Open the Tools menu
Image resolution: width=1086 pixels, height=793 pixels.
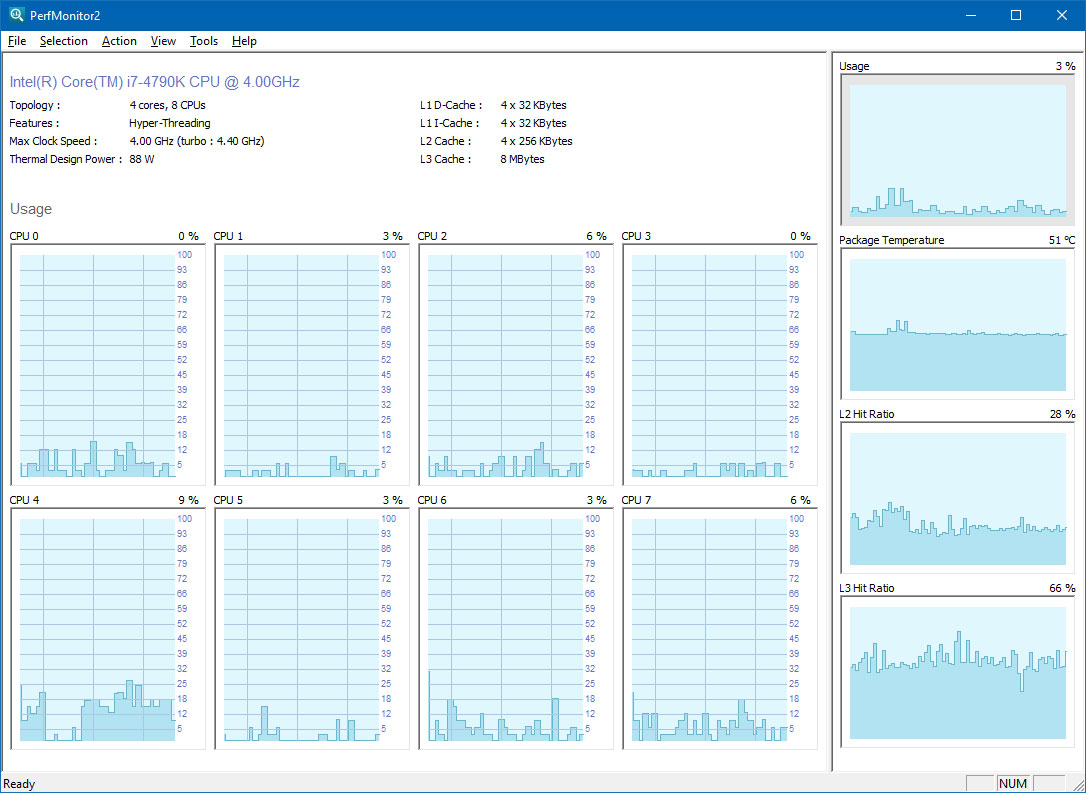[204, 41]
